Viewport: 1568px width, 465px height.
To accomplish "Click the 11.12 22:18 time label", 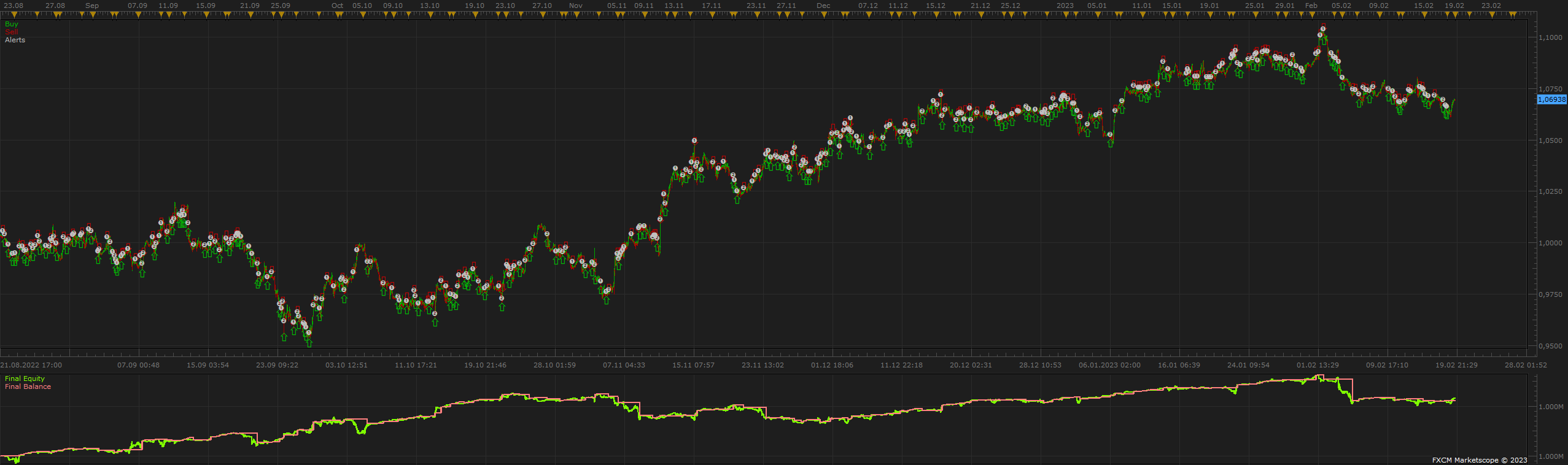I will click(901, 365).
